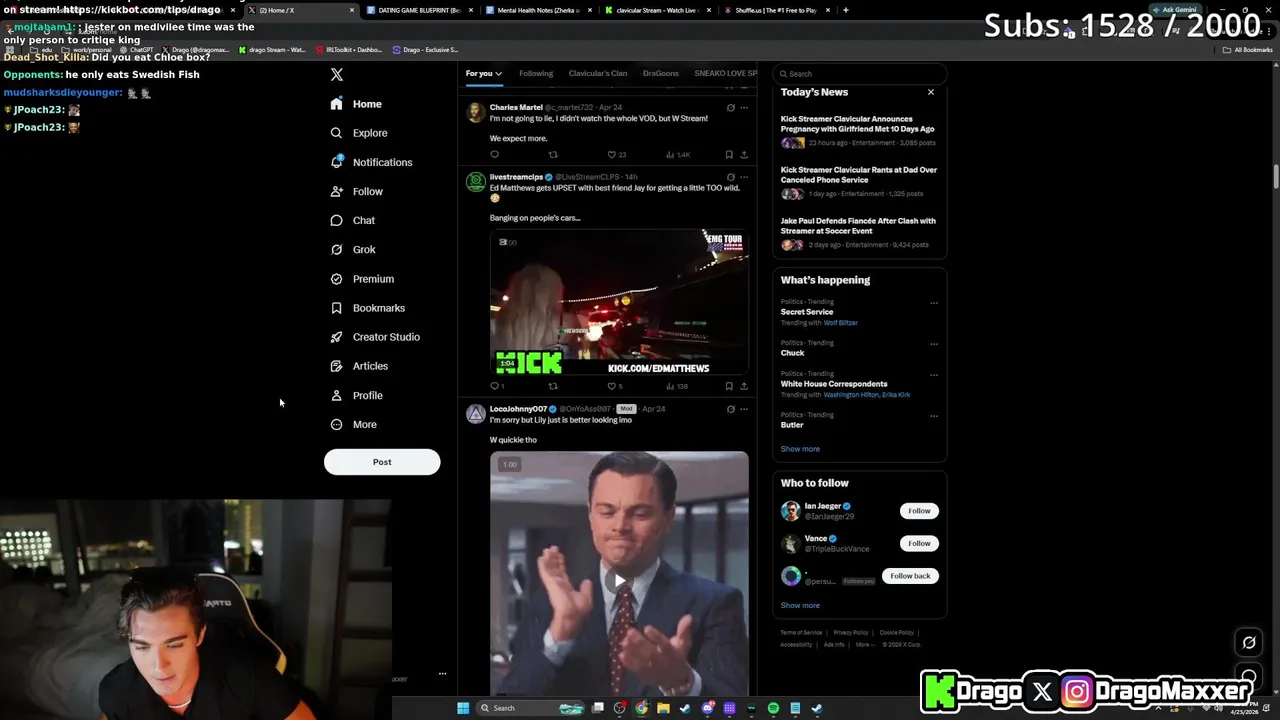Open Premium in the sidebar

pyautogui.click(x=362, y=279)
